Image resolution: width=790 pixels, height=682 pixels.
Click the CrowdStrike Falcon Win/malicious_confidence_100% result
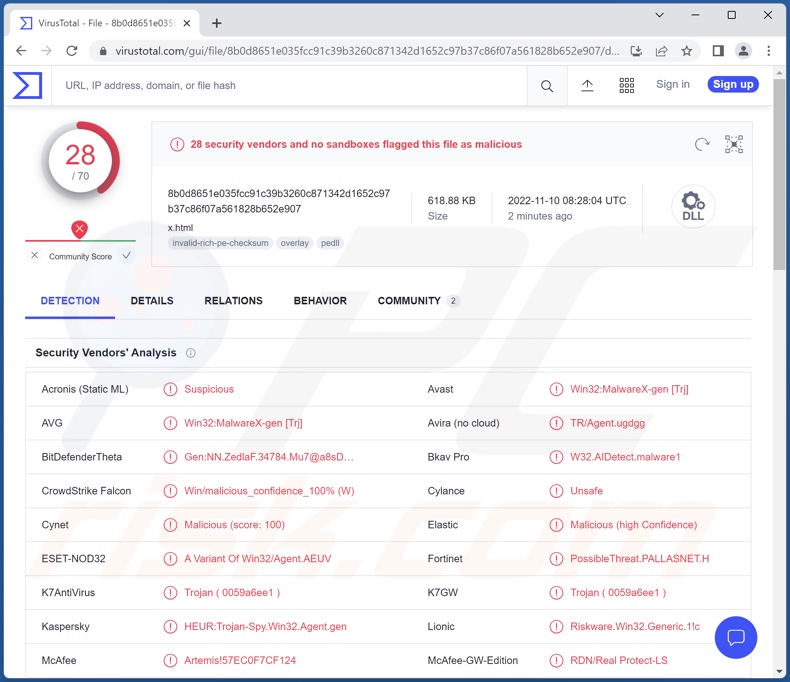point(269,491)
